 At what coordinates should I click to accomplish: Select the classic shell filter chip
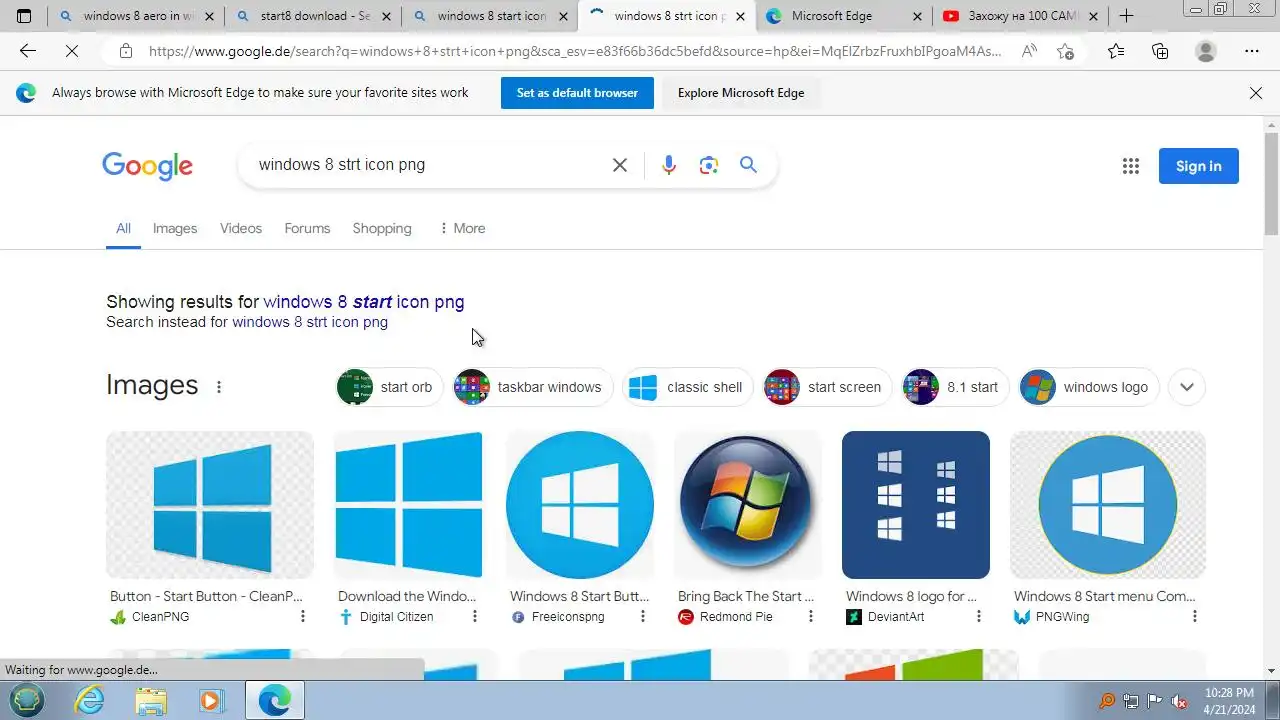687,387
